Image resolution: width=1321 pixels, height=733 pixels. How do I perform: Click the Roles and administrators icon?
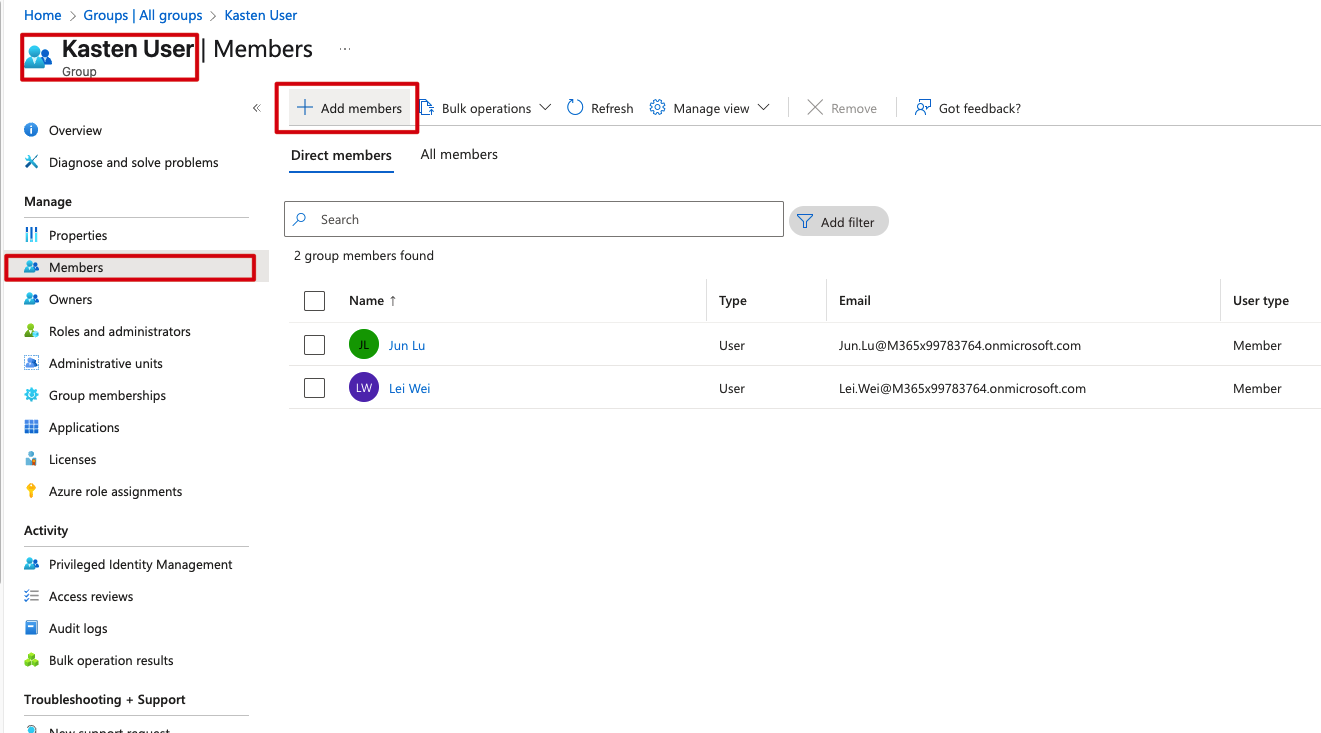click(31, 331)
